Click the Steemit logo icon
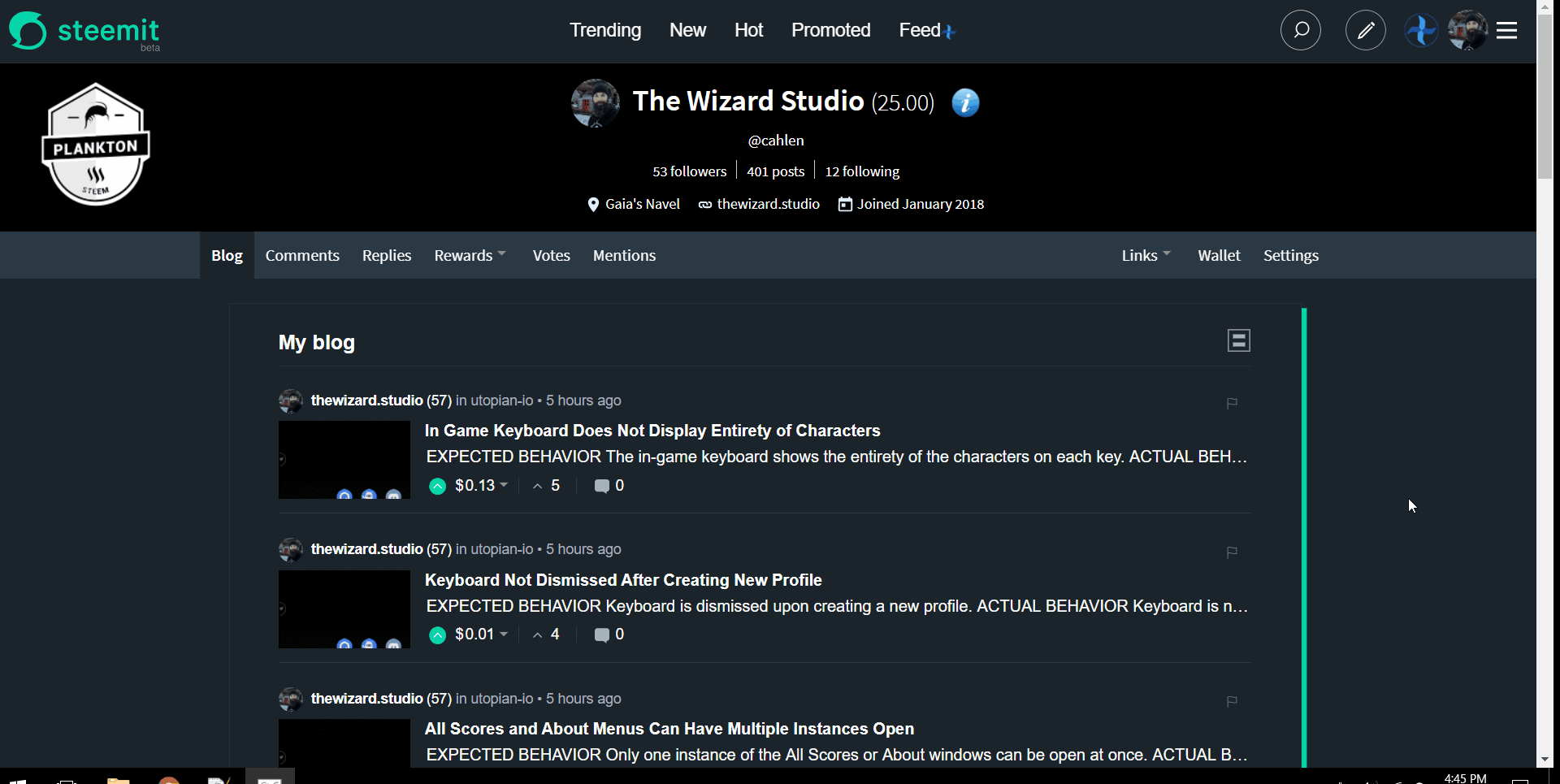1560x784 pixels. point(28,31)
